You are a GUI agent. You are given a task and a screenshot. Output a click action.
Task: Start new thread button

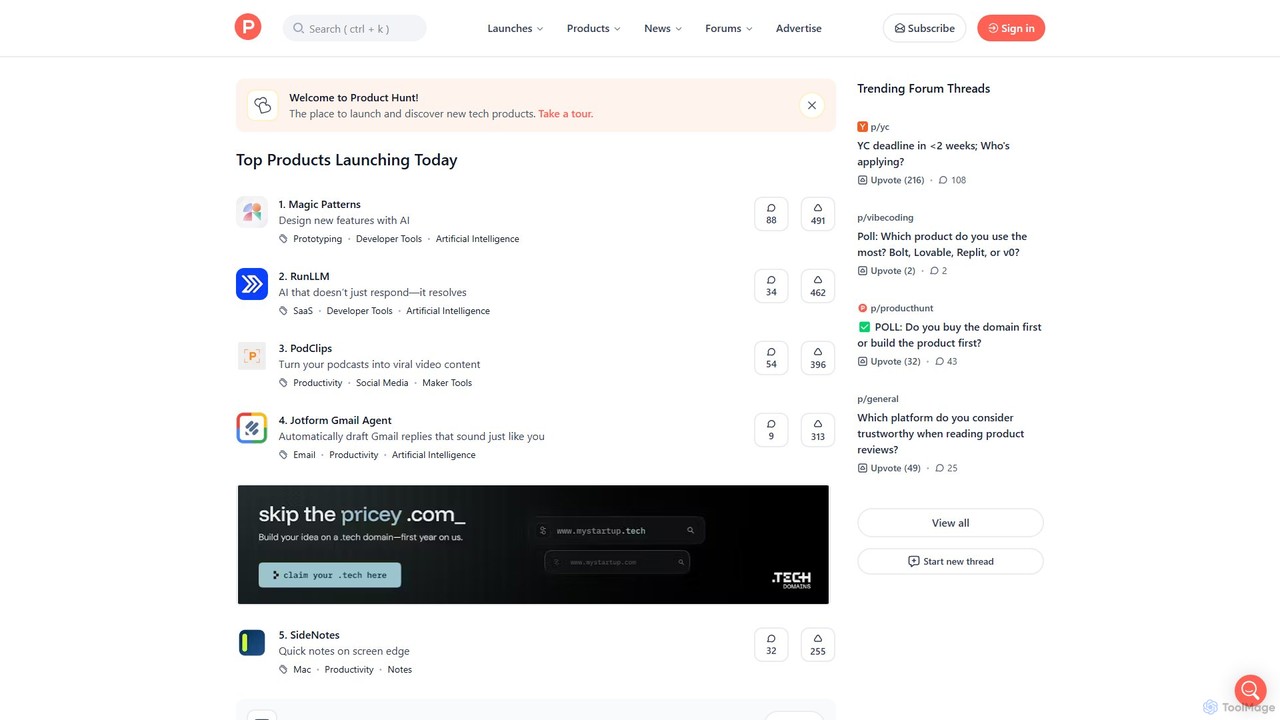click(x=950, y=561)
